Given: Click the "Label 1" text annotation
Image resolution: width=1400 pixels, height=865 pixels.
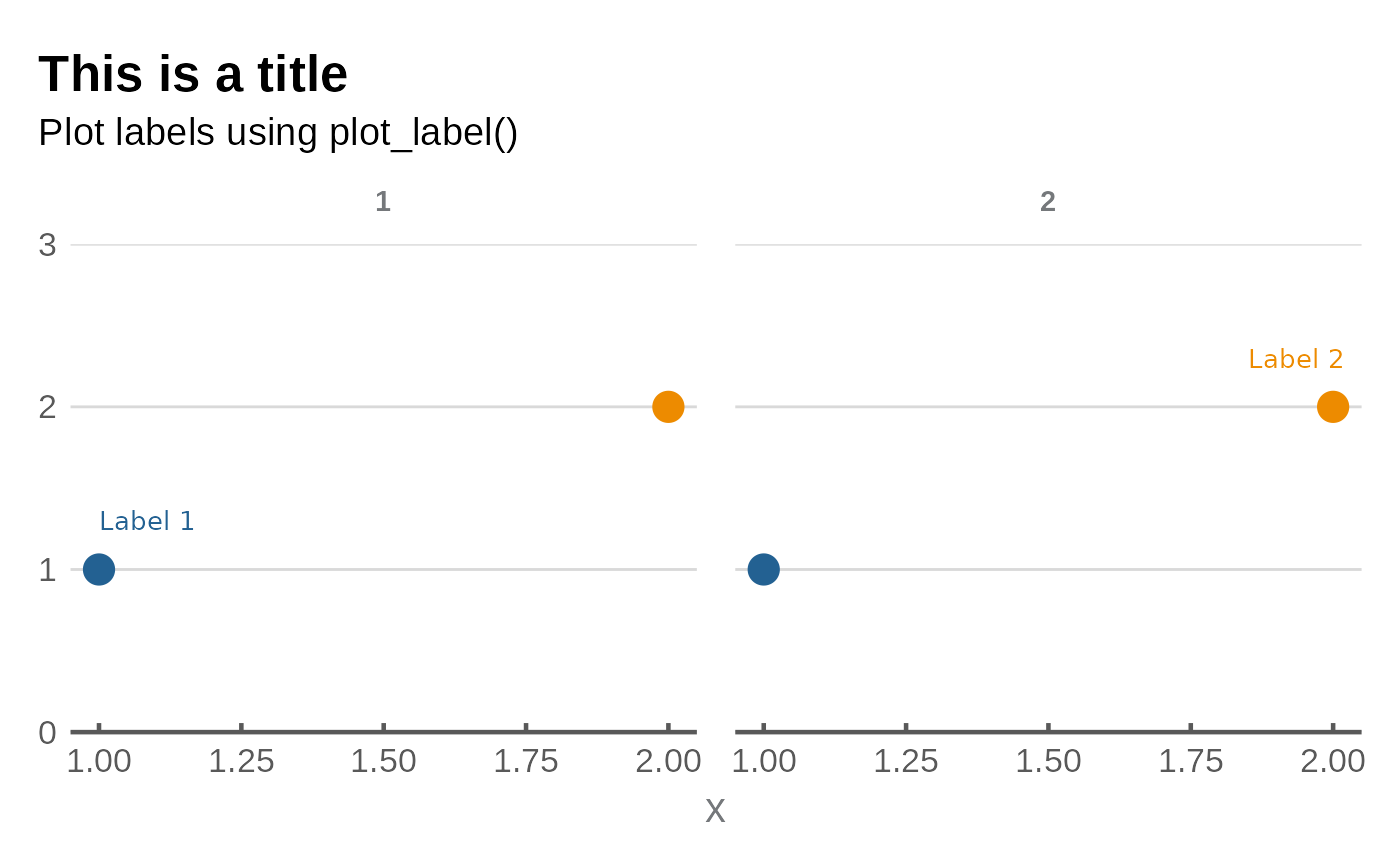Looking at the screenshot, I should tap(147, 521).
